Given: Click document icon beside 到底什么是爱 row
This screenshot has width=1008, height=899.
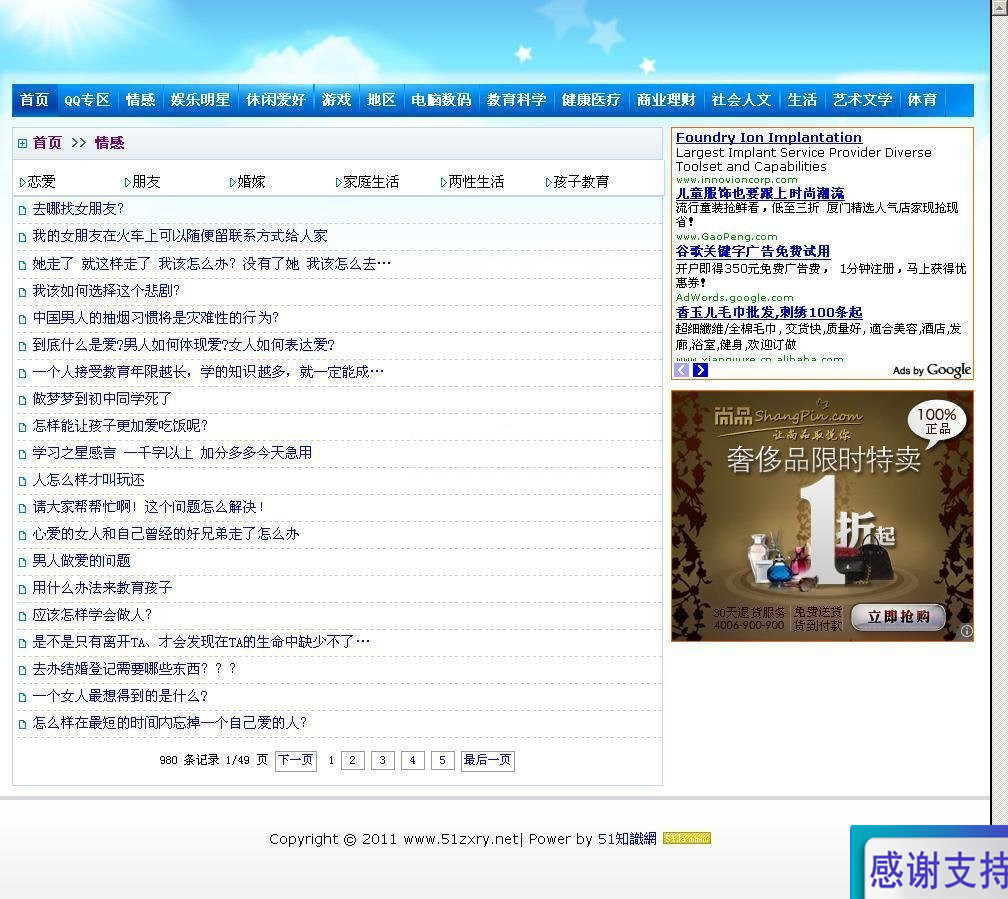Looking at the screenshot, I should [22, 345].
